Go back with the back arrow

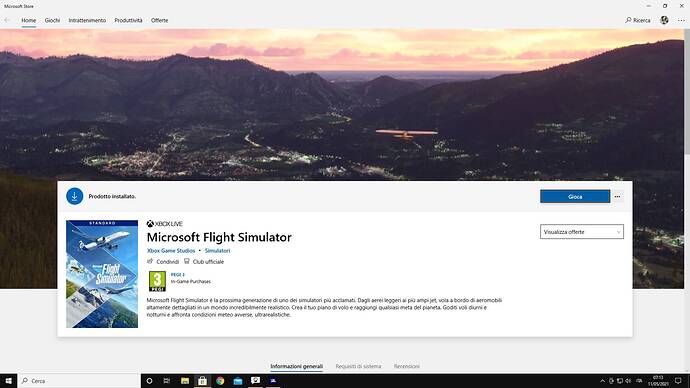[x=7, y=20]
